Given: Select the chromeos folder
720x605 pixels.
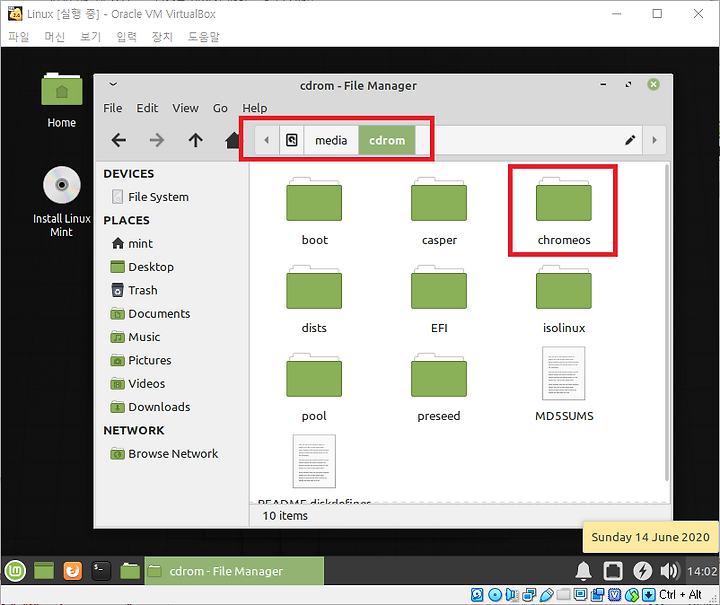Looking at the screenshot, I should [x=564, y=211].
